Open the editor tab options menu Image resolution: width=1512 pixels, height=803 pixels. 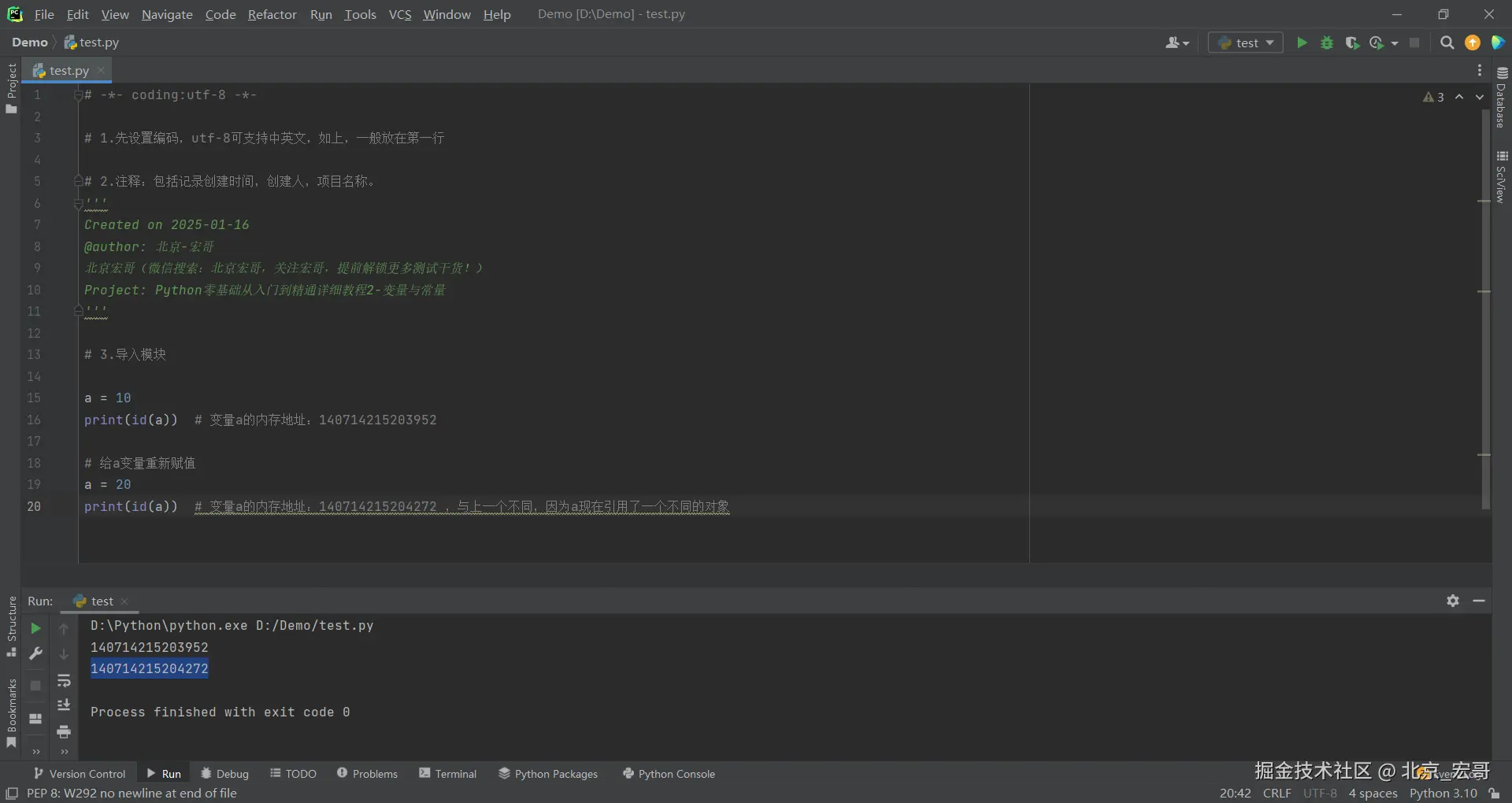1480,70
